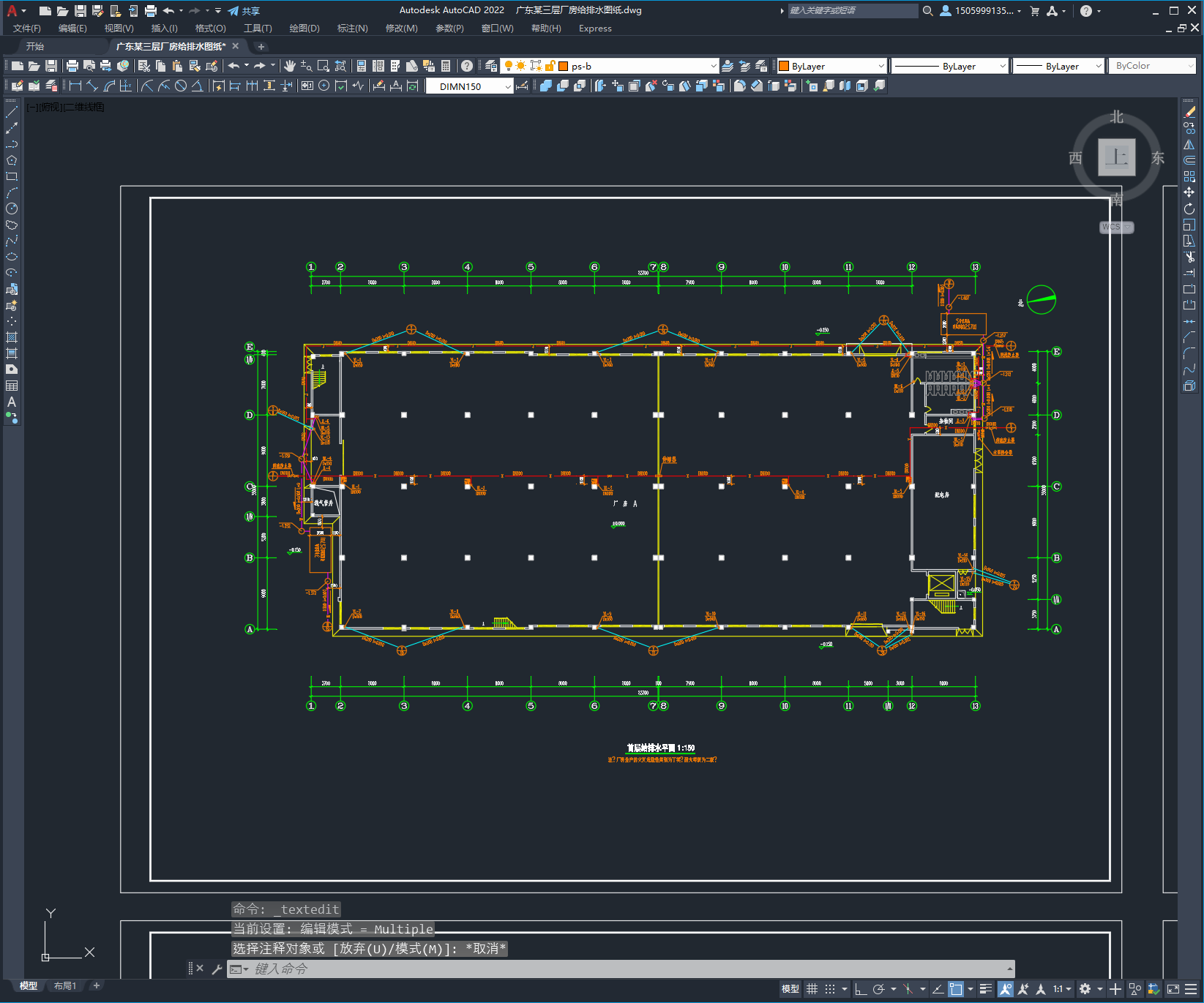Click the new drawing tab plus button

261,47
